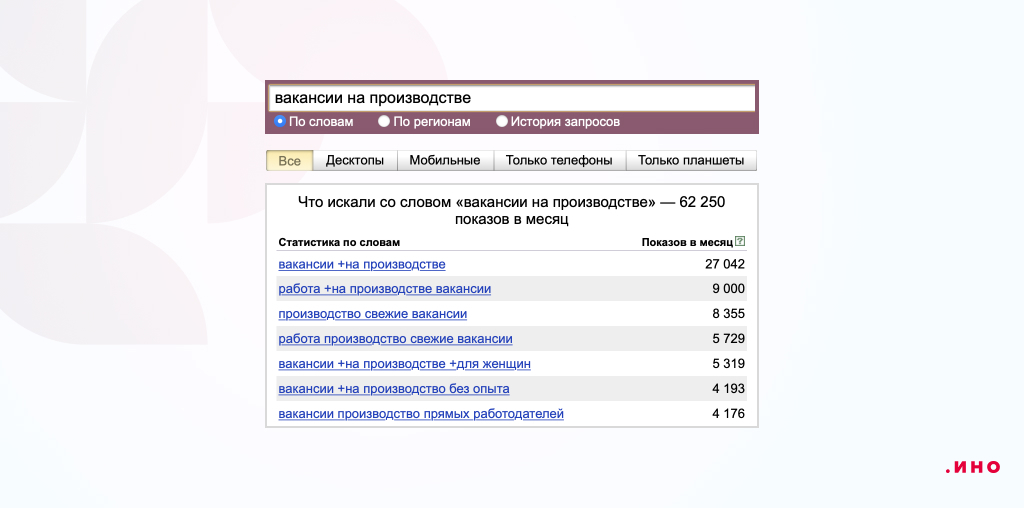
Task: Select the "История запросов" radio button
Action: click(502, 122)
